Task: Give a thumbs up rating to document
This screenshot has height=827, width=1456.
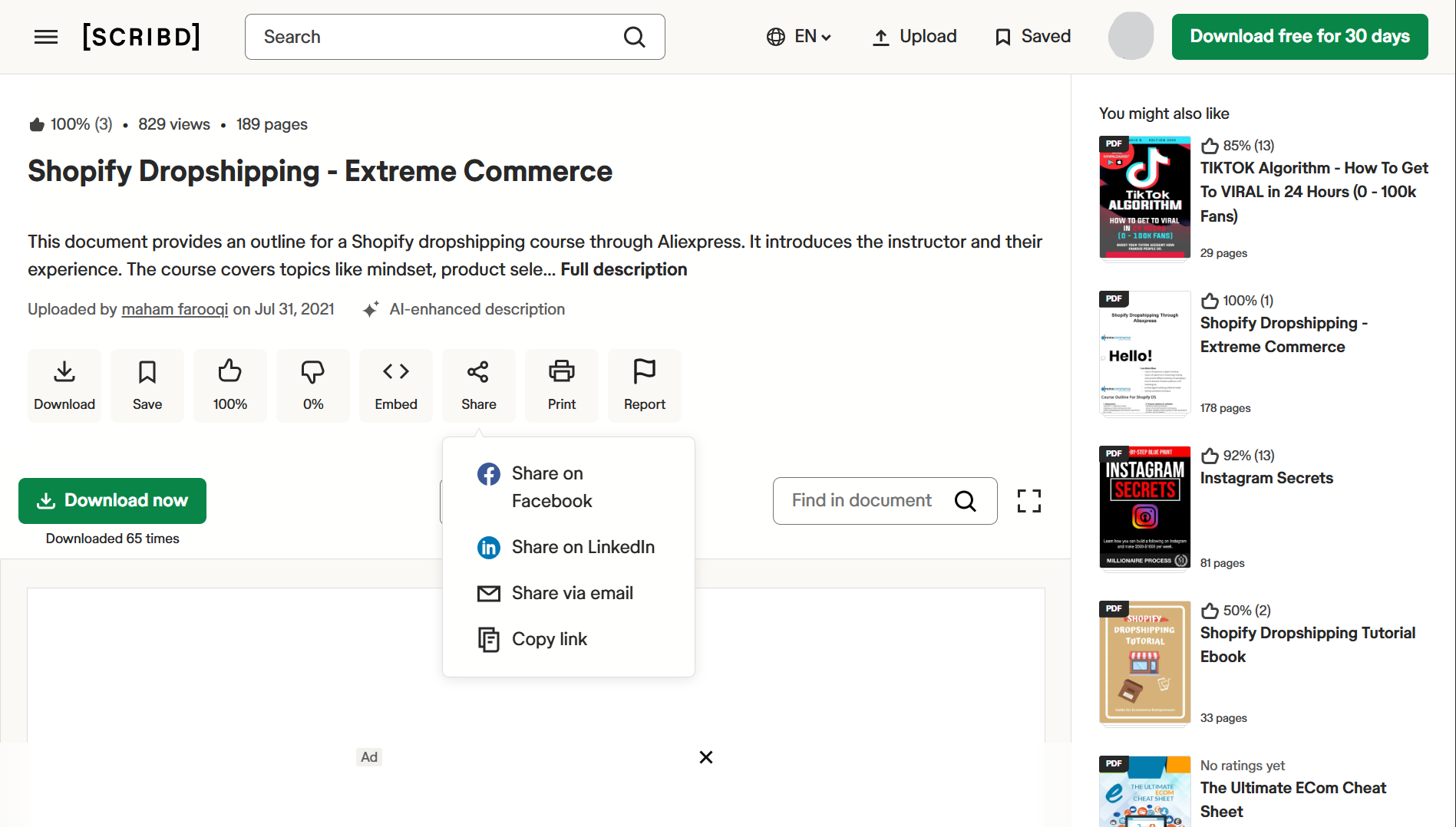Action: click(x=230, y=385)
